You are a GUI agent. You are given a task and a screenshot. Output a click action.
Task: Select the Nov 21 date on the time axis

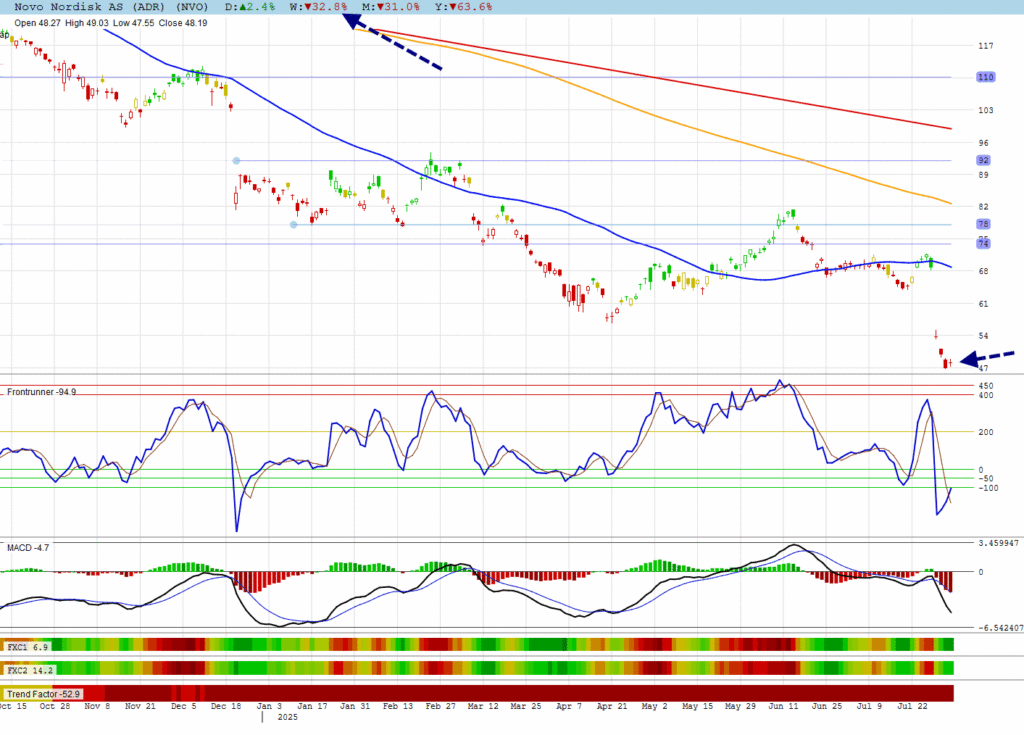coord(140,706)
